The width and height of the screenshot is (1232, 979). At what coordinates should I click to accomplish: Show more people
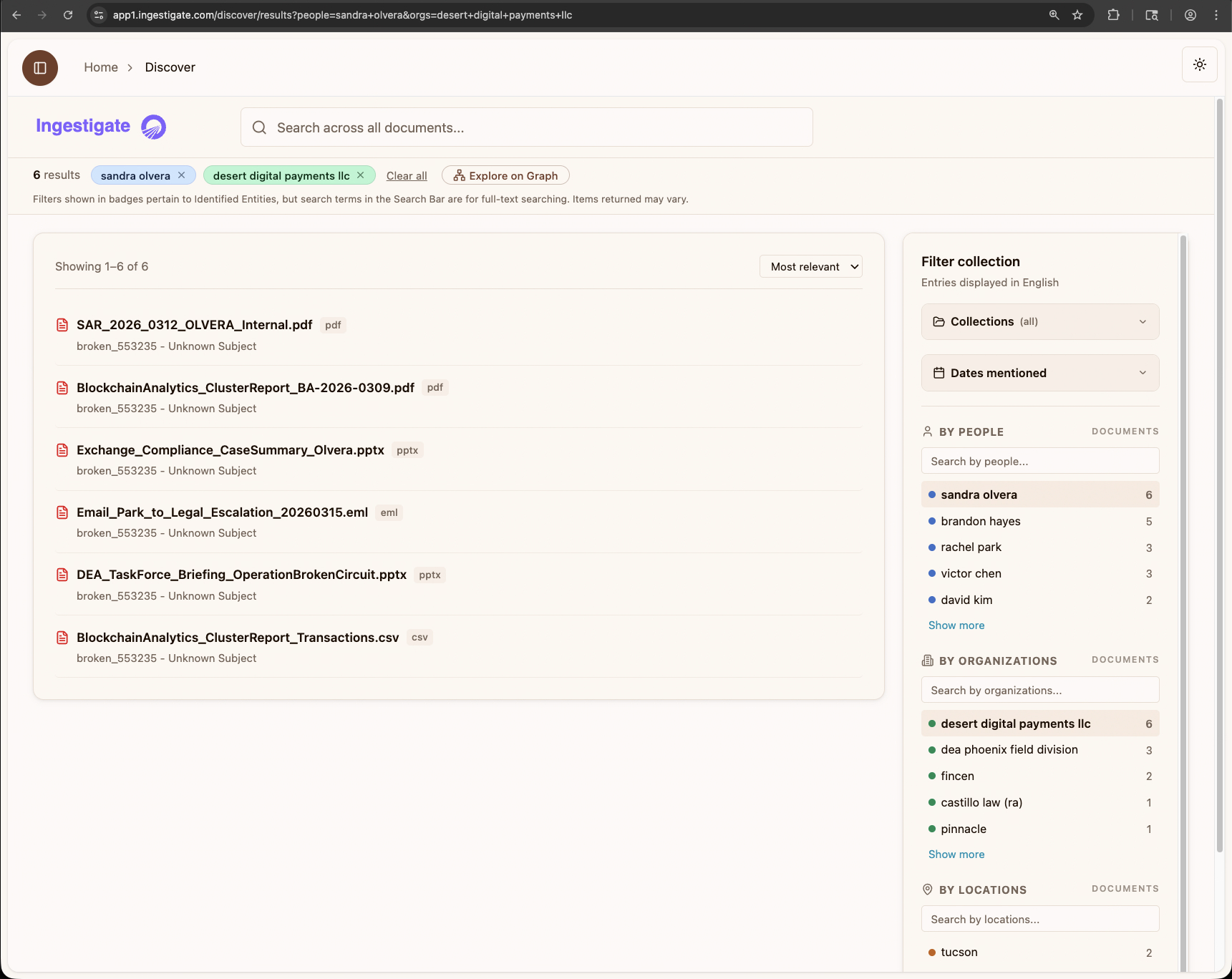[956, 625]
